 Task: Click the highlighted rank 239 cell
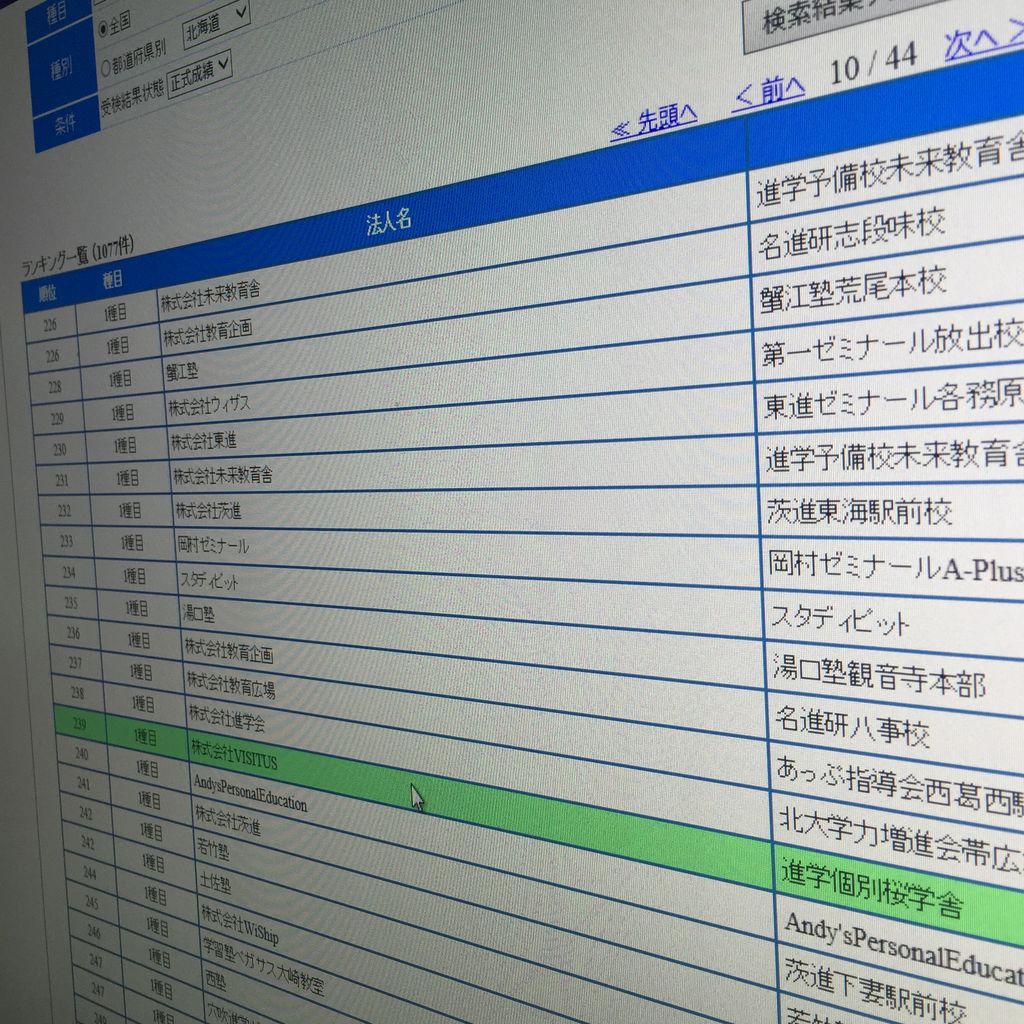click(x=80, y=724)
